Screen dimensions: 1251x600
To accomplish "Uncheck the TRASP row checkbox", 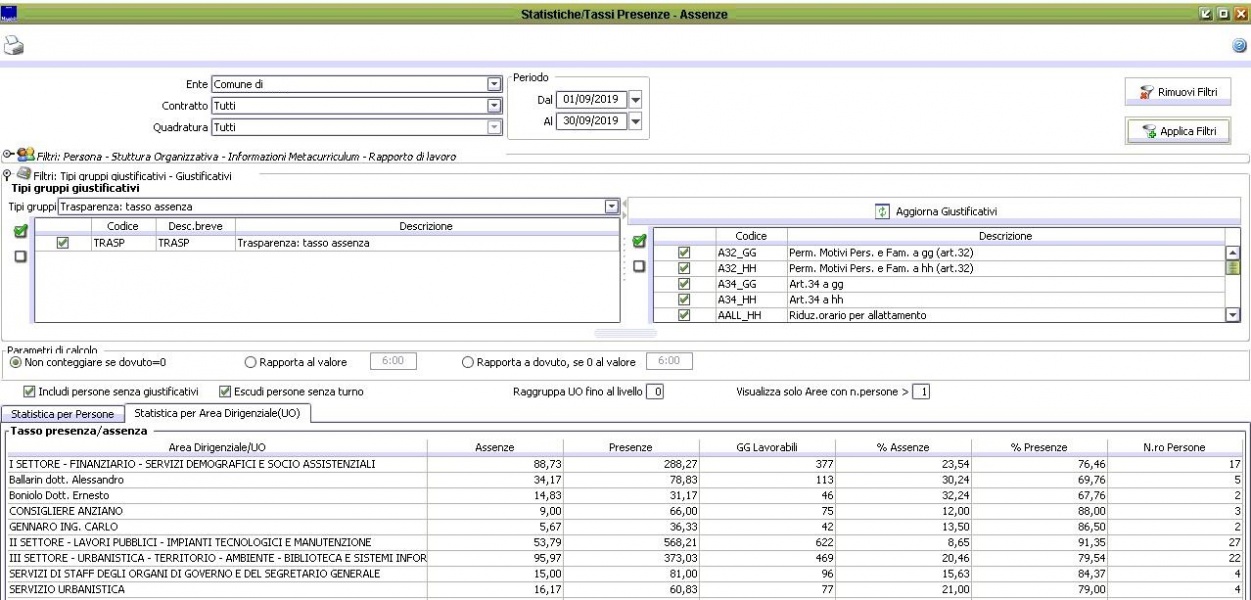I will [x=63, y=243].
